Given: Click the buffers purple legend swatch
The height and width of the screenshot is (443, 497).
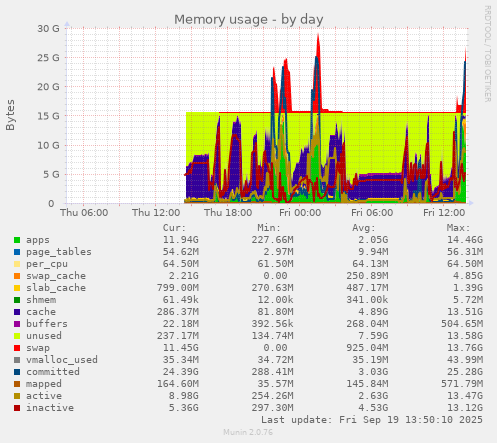Looking at the screenshot, I should [17, 324].
